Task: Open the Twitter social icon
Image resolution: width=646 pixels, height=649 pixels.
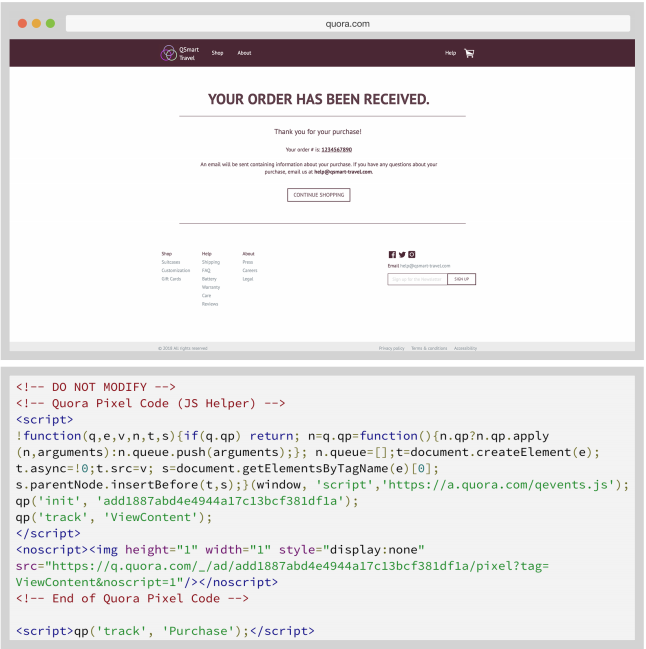Action: coord(402,255)
